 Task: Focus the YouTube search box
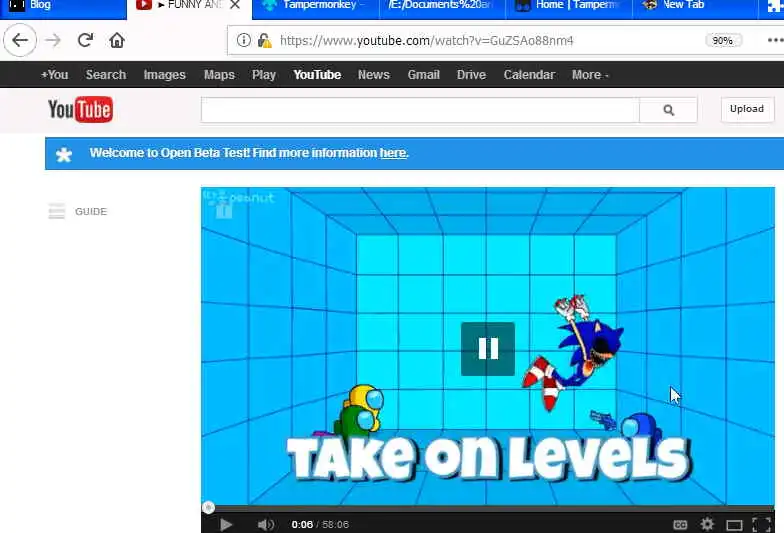coord(420,110)
